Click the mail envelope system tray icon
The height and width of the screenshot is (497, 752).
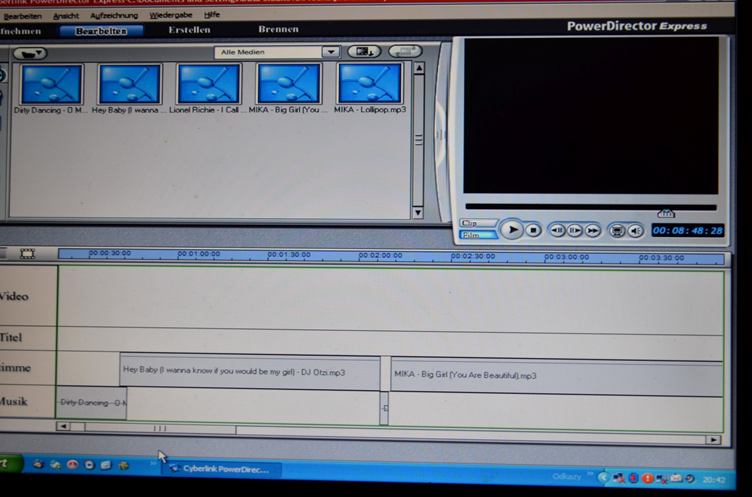pyautogui.click(x=676, y=478)
